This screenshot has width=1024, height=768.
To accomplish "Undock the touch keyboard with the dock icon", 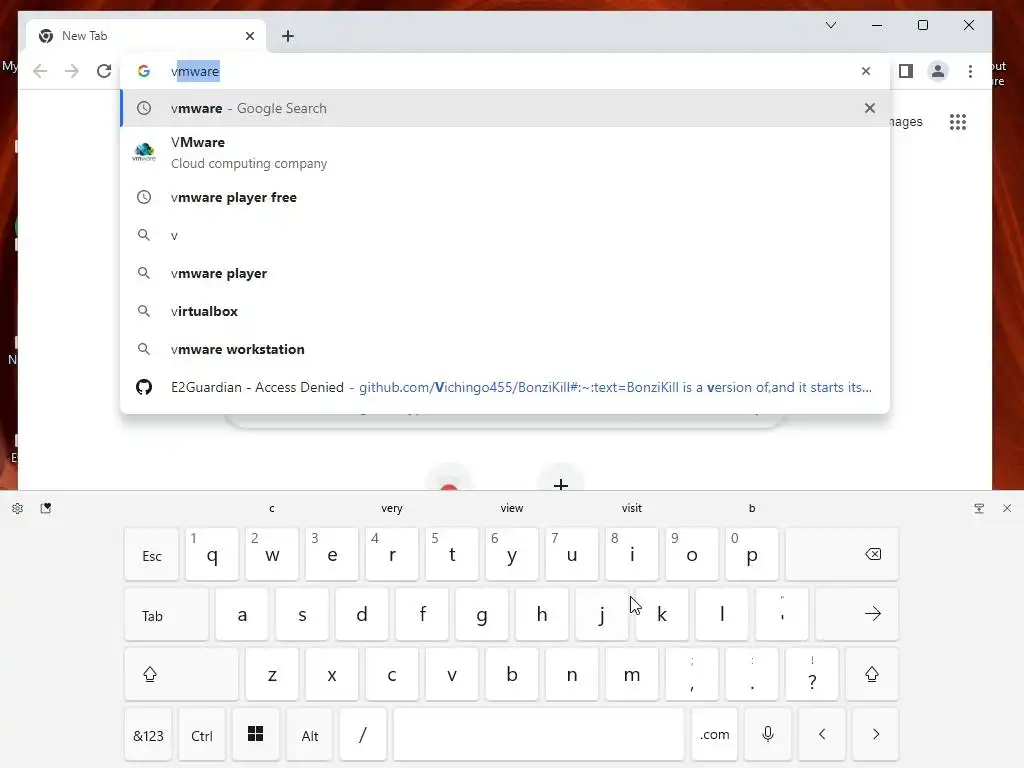I will pos(979,508).
